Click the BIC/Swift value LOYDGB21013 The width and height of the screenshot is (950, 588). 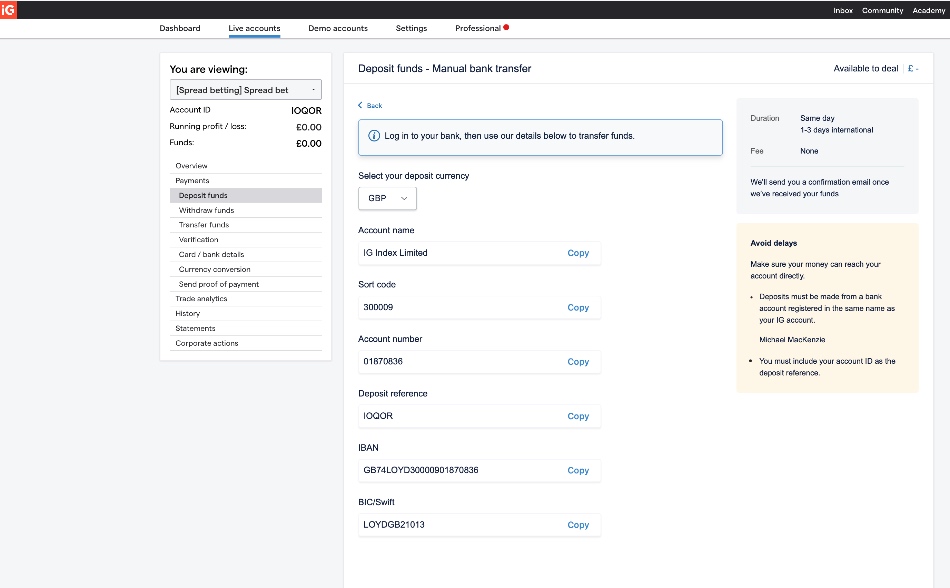(394, 524)
